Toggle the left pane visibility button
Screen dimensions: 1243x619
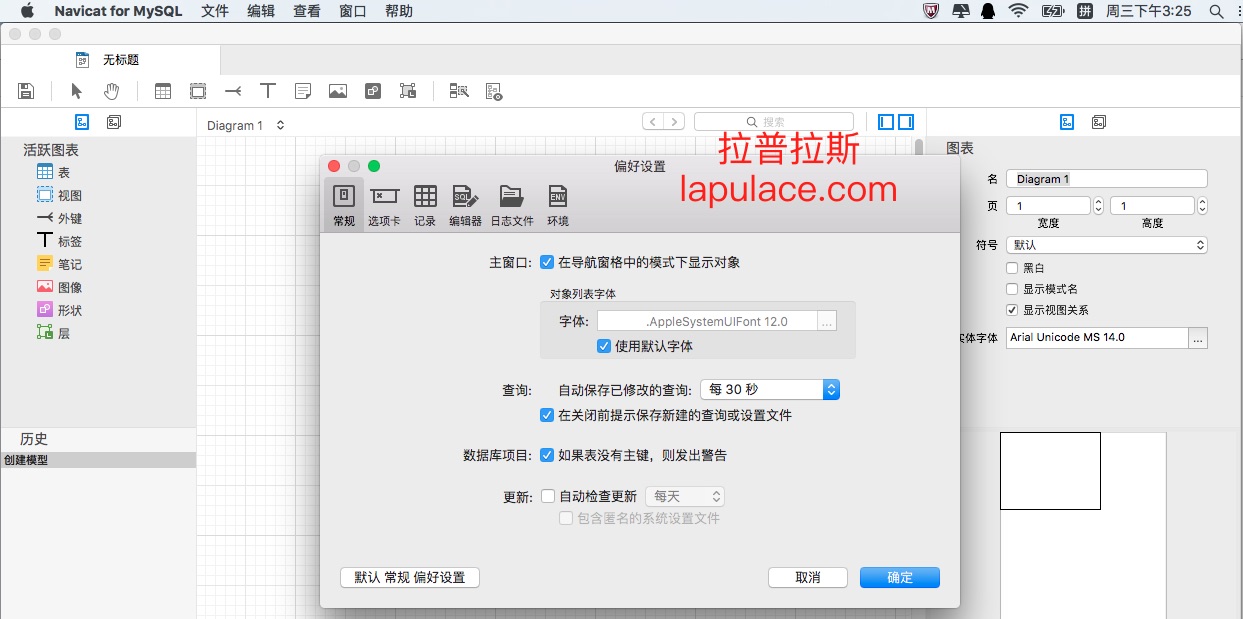click(886, 122)
